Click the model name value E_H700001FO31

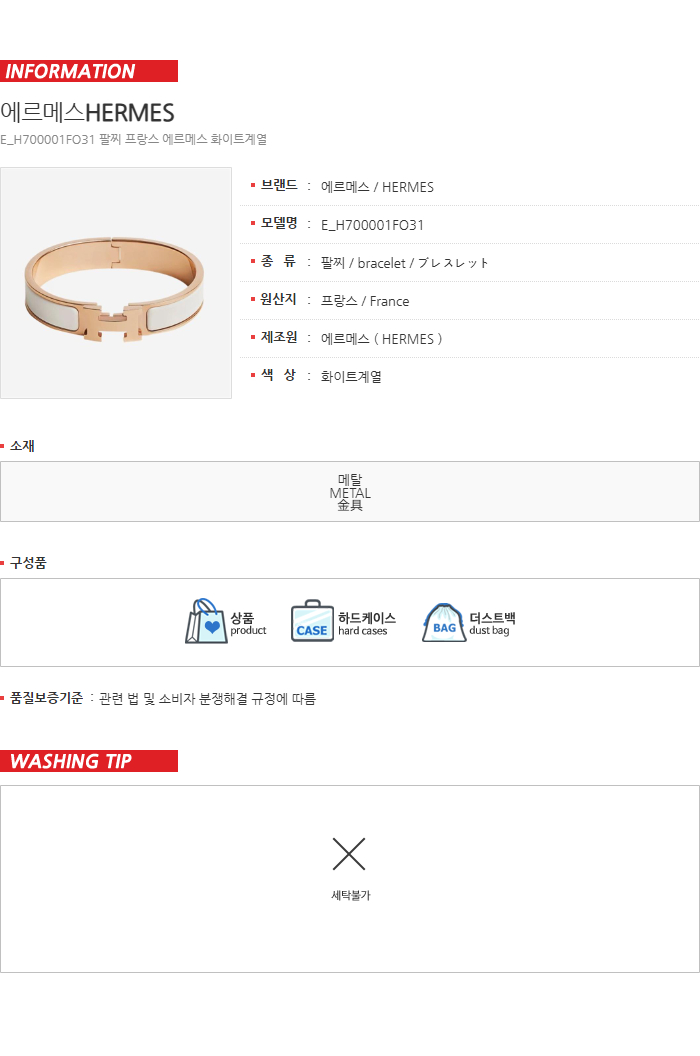pos(373,225)
